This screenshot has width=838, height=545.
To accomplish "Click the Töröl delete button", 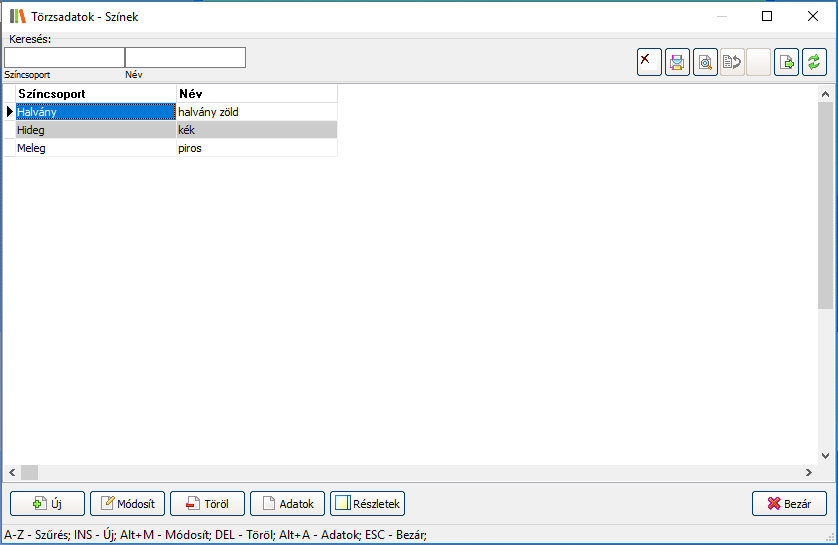I will click(x=207, y=504).
